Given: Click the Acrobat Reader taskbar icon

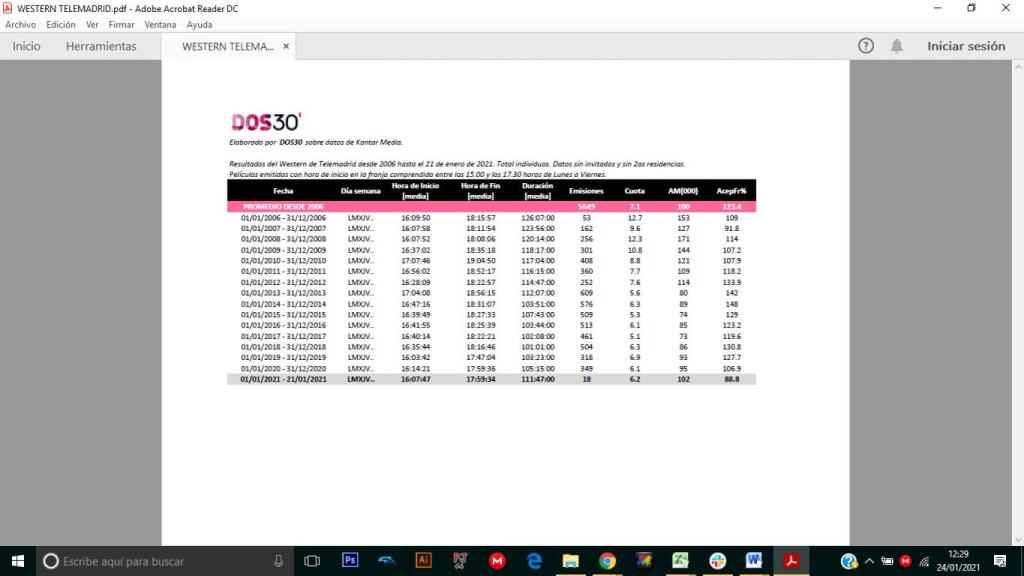Looking at the screenshot, I should [792, 560].
